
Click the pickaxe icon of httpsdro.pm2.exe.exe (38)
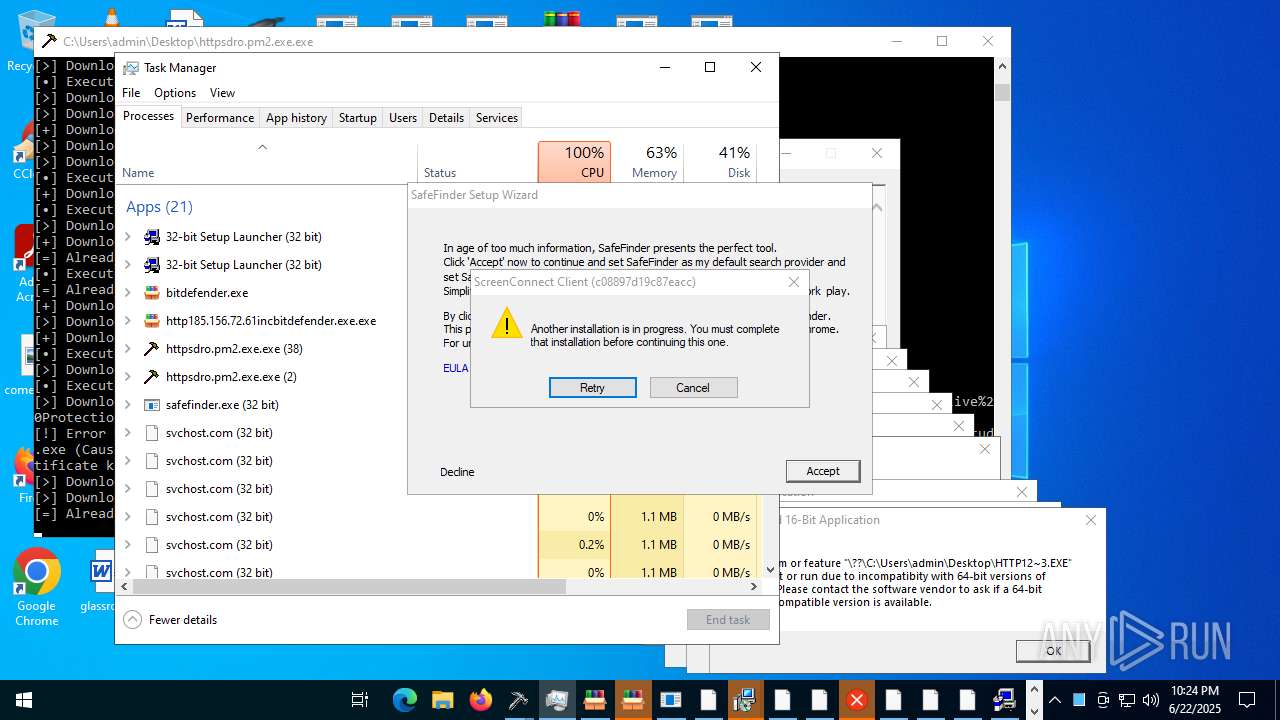pyautogui.click(x=152, y=349)
